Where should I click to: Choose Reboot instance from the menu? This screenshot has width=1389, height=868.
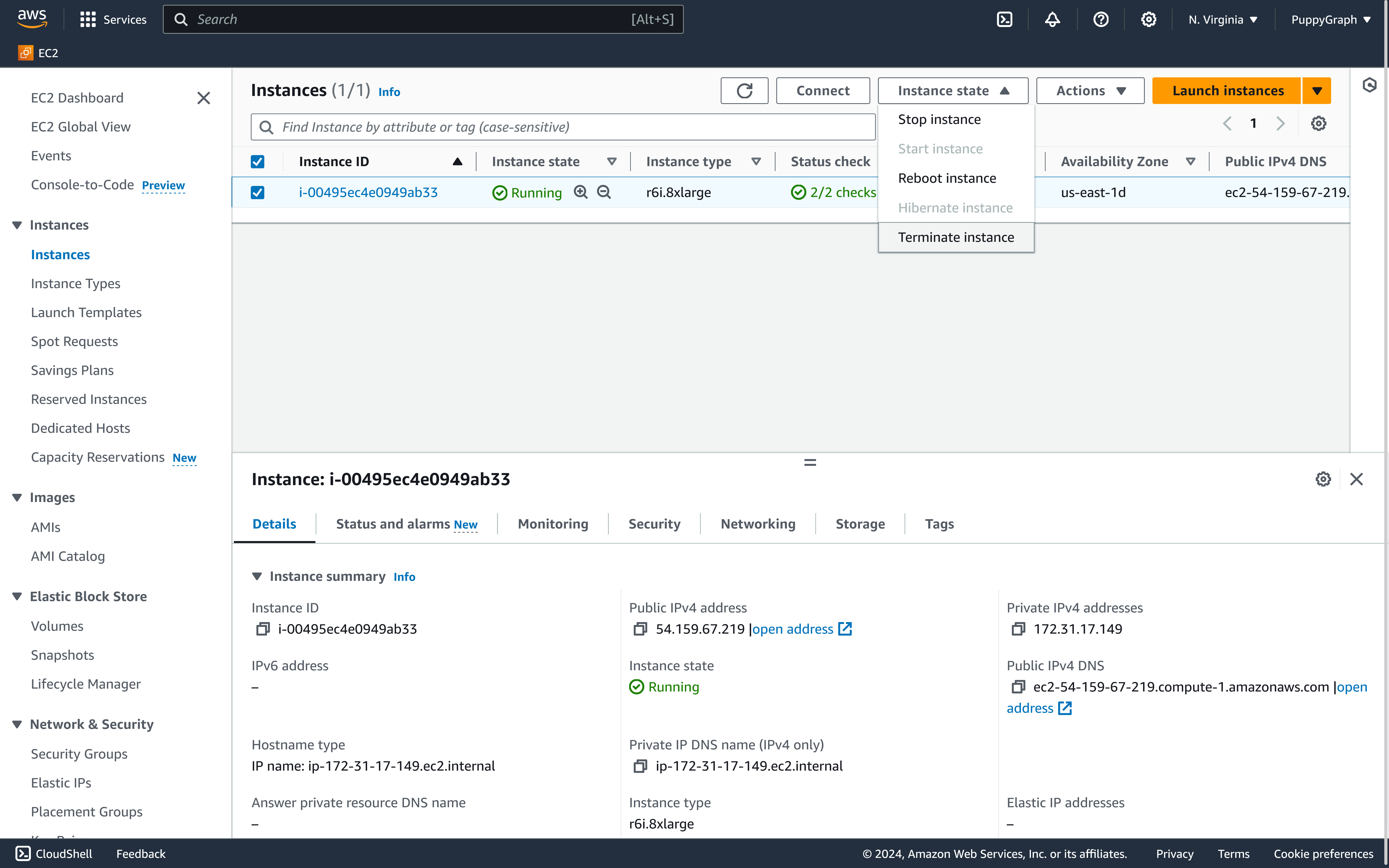947,178
